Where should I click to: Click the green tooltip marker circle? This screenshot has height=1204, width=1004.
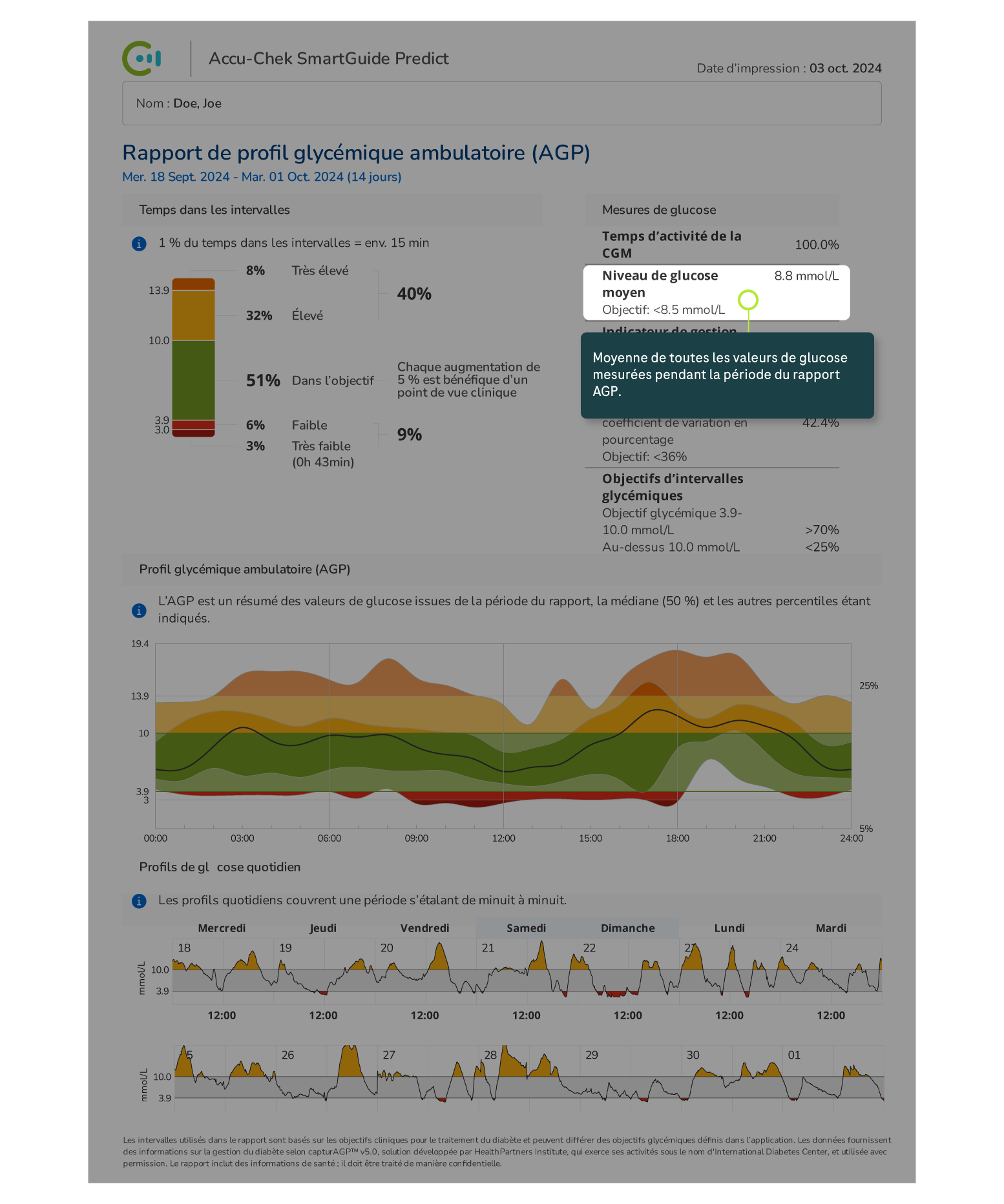(x=748, y=300)
